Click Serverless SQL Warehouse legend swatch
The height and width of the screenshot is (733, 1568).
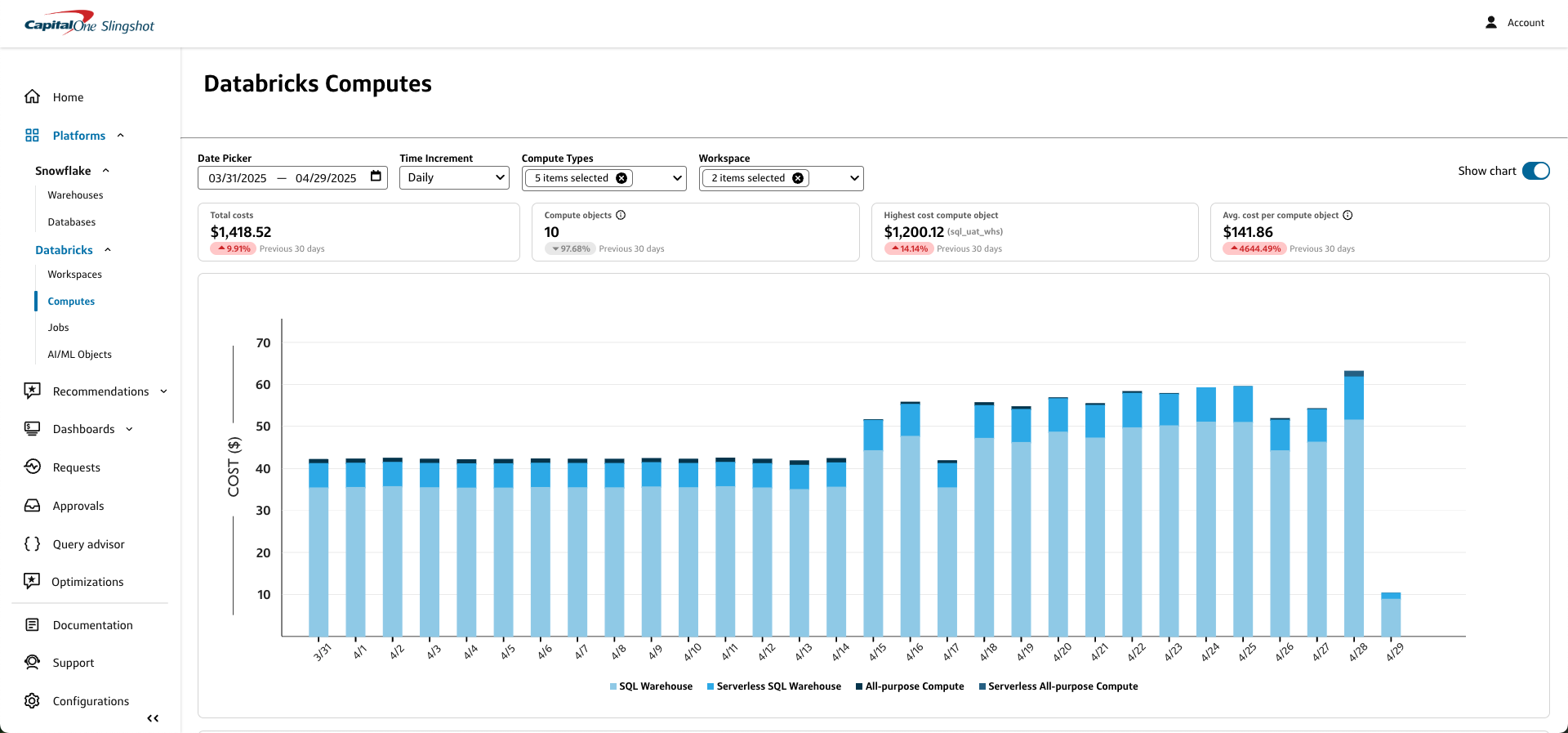710,686
